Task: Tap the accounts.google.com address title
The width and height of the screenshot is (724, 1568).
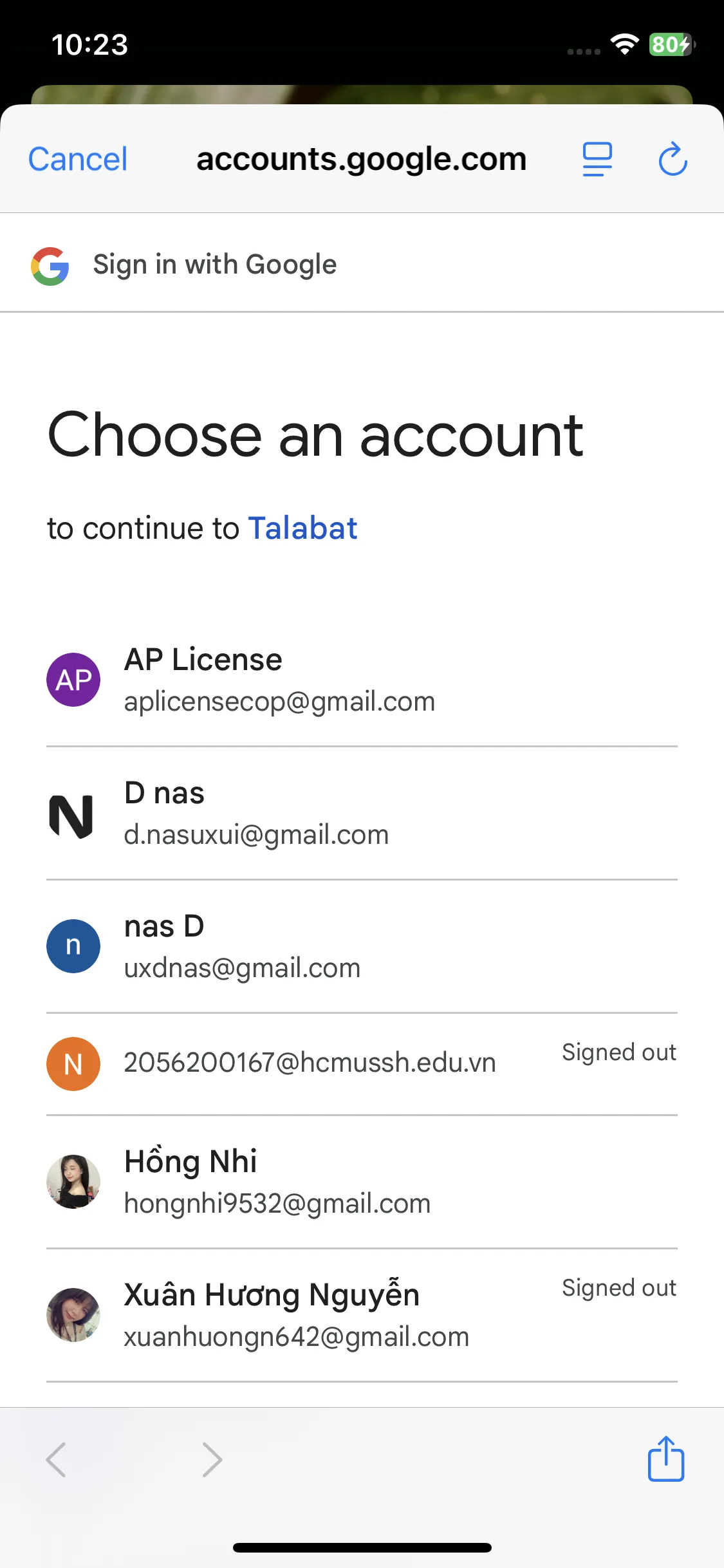Action: pos(361,160)
